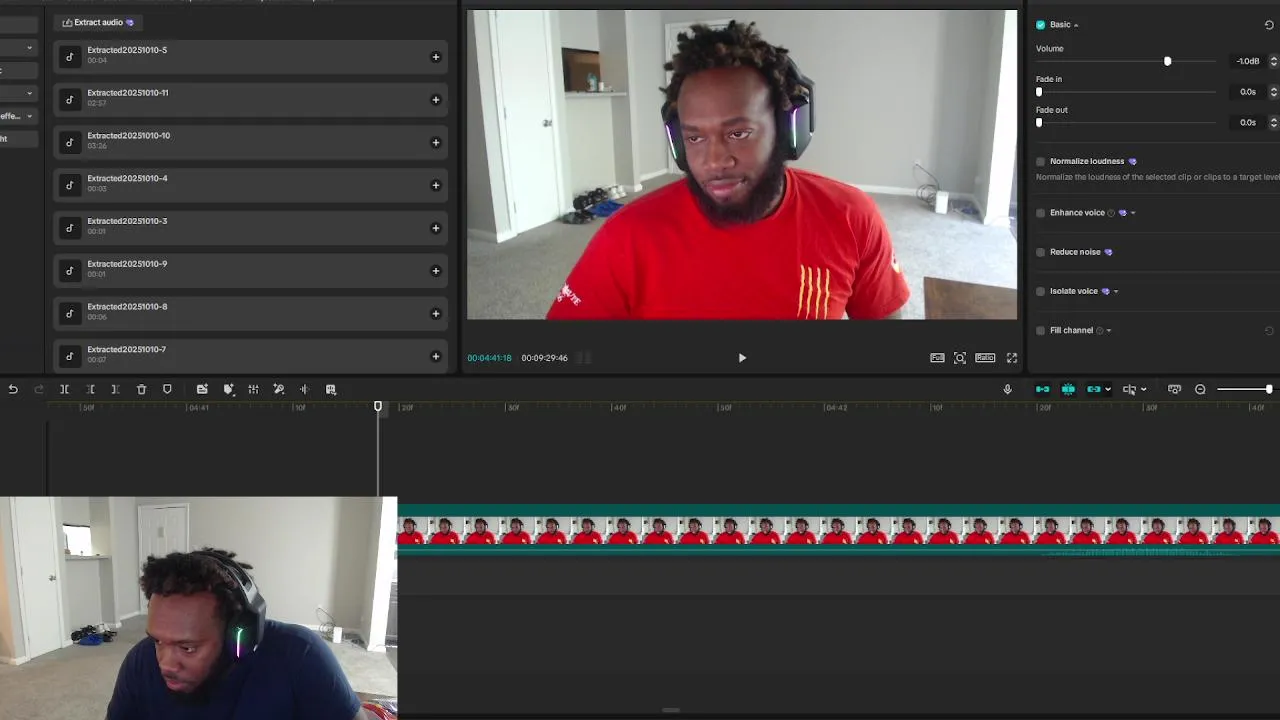Toggle main track magnet icon
The width and height of the screenshot is (1280, 720).
[1042, 389]
